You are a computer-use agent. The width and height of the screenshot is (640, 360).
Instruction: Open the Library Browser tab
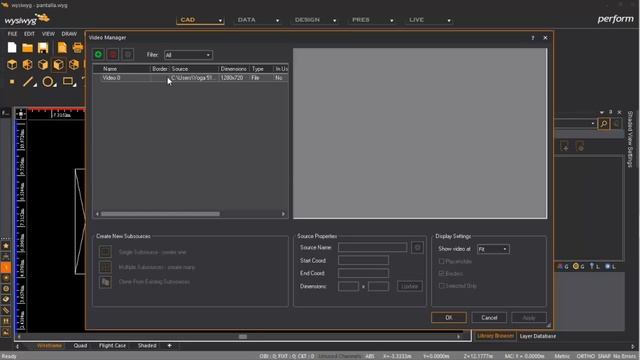[x=496, y=336]
